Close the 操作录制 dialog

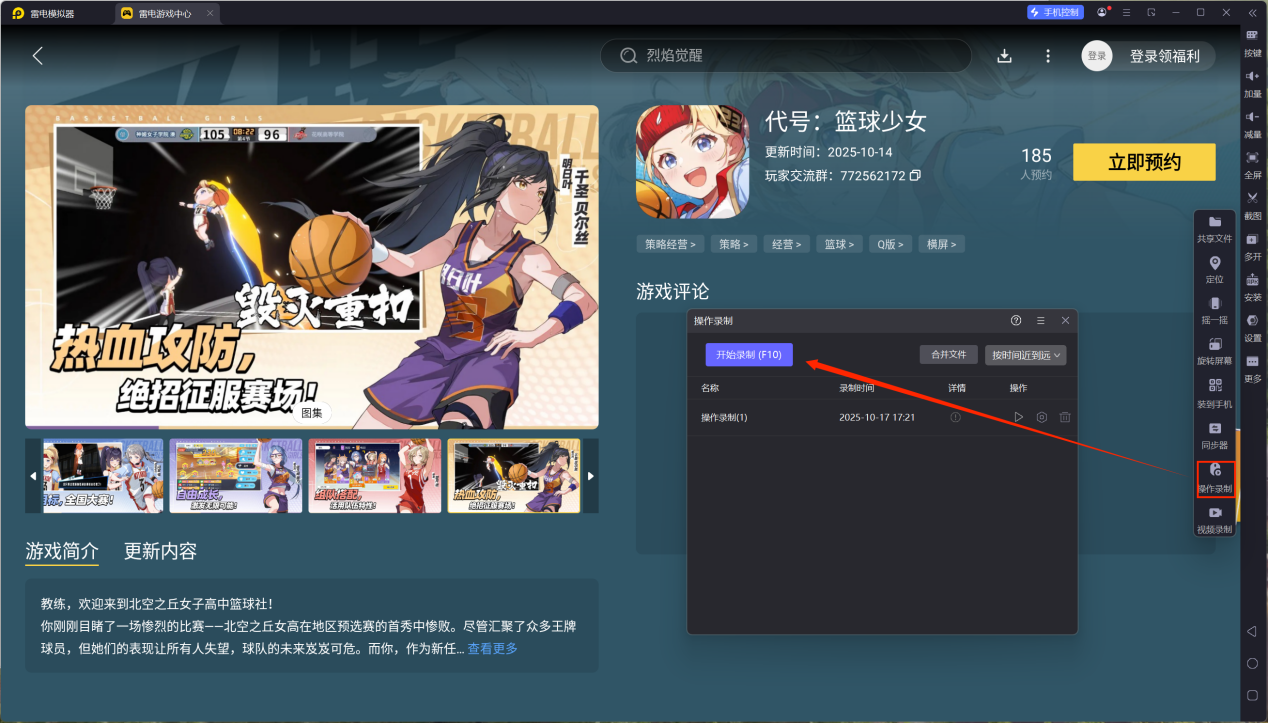click(x=1066, y=320)
